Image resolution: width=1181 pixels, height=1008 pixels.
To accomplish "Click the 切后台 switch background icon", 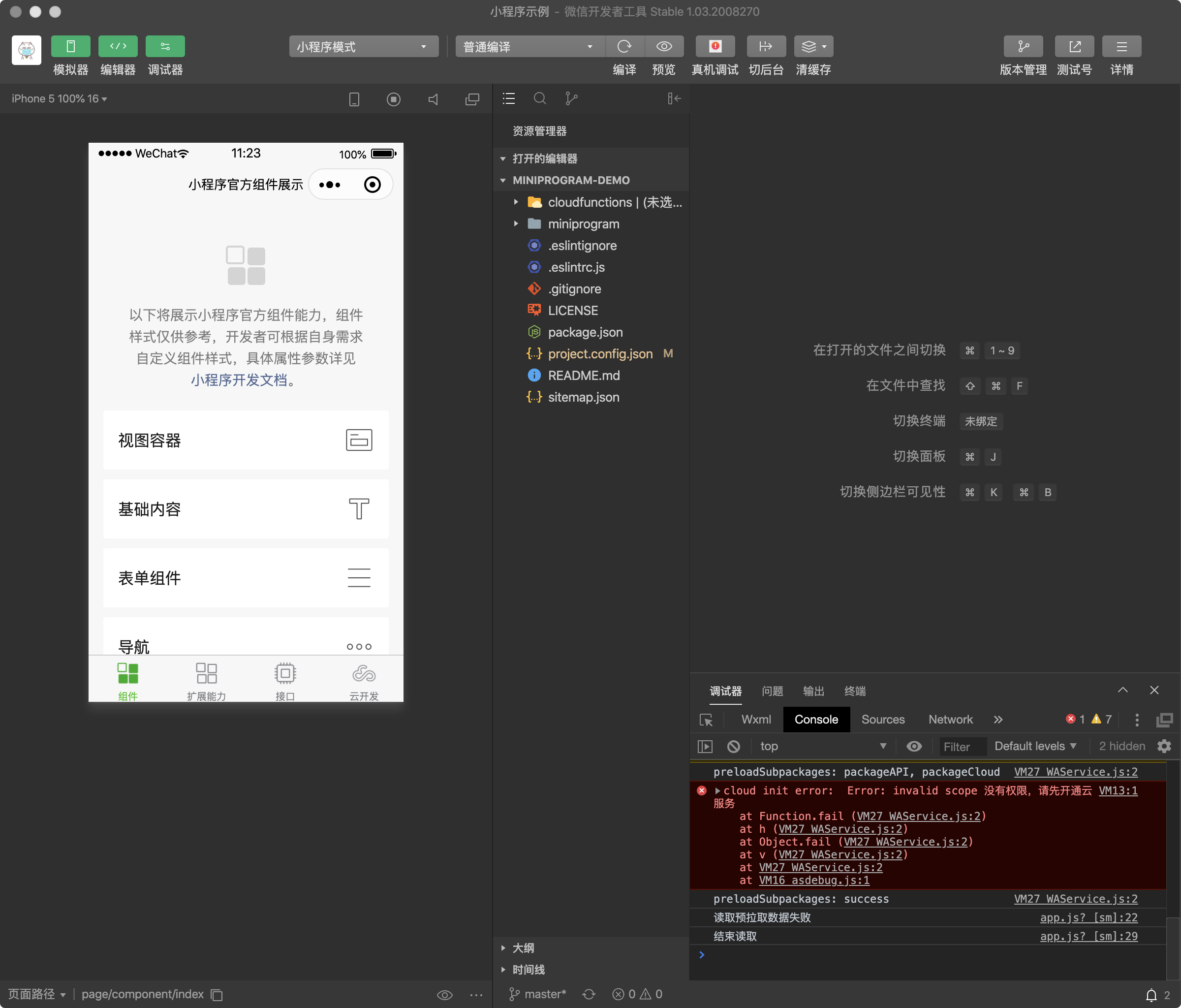I will tap(766, 47).
